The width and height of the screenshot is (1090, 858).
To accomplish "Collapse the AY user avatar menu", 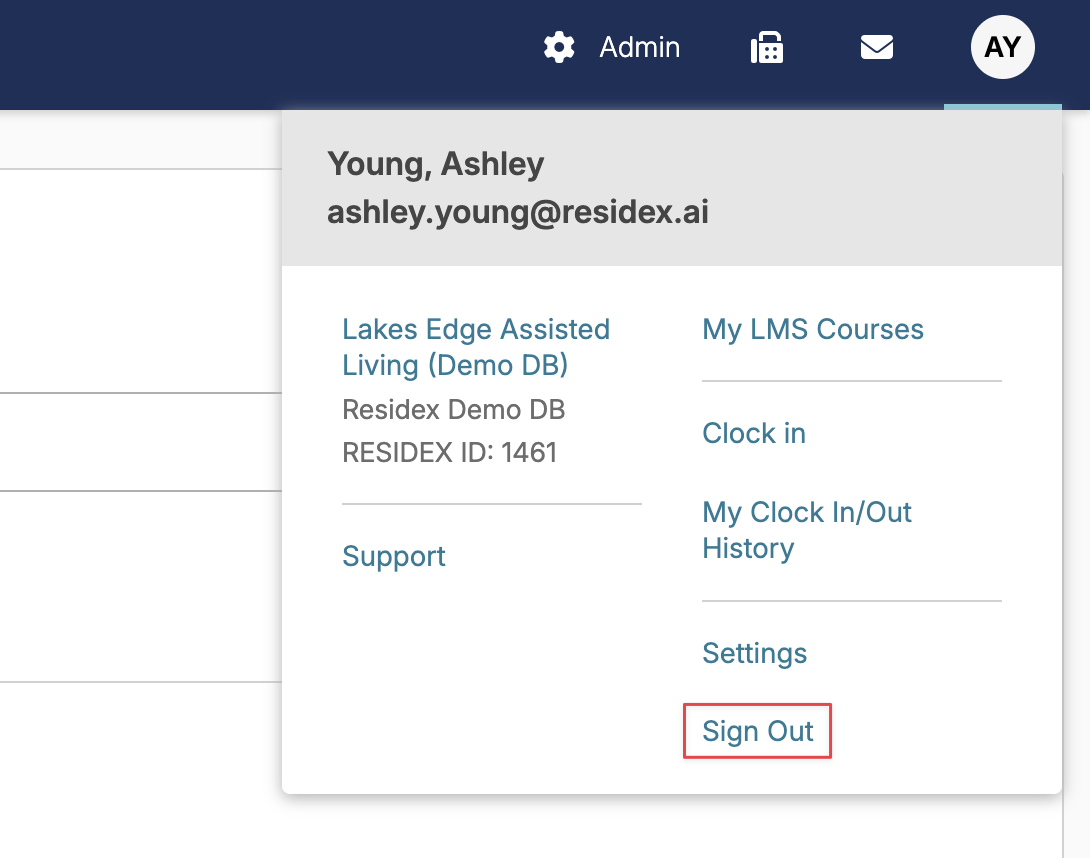I will [x=1002, y=48].
